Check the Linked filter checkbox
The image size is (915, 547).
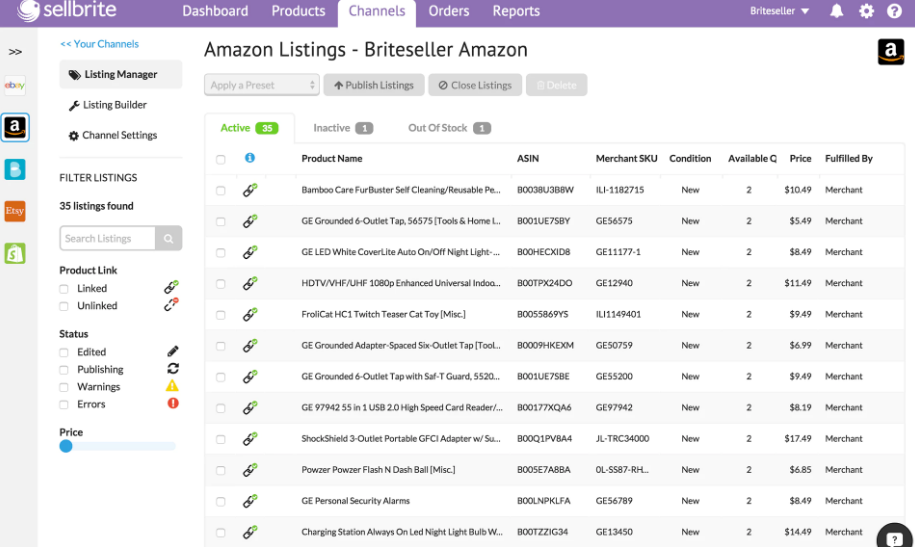pyautogui.click(x=64, y=289)
